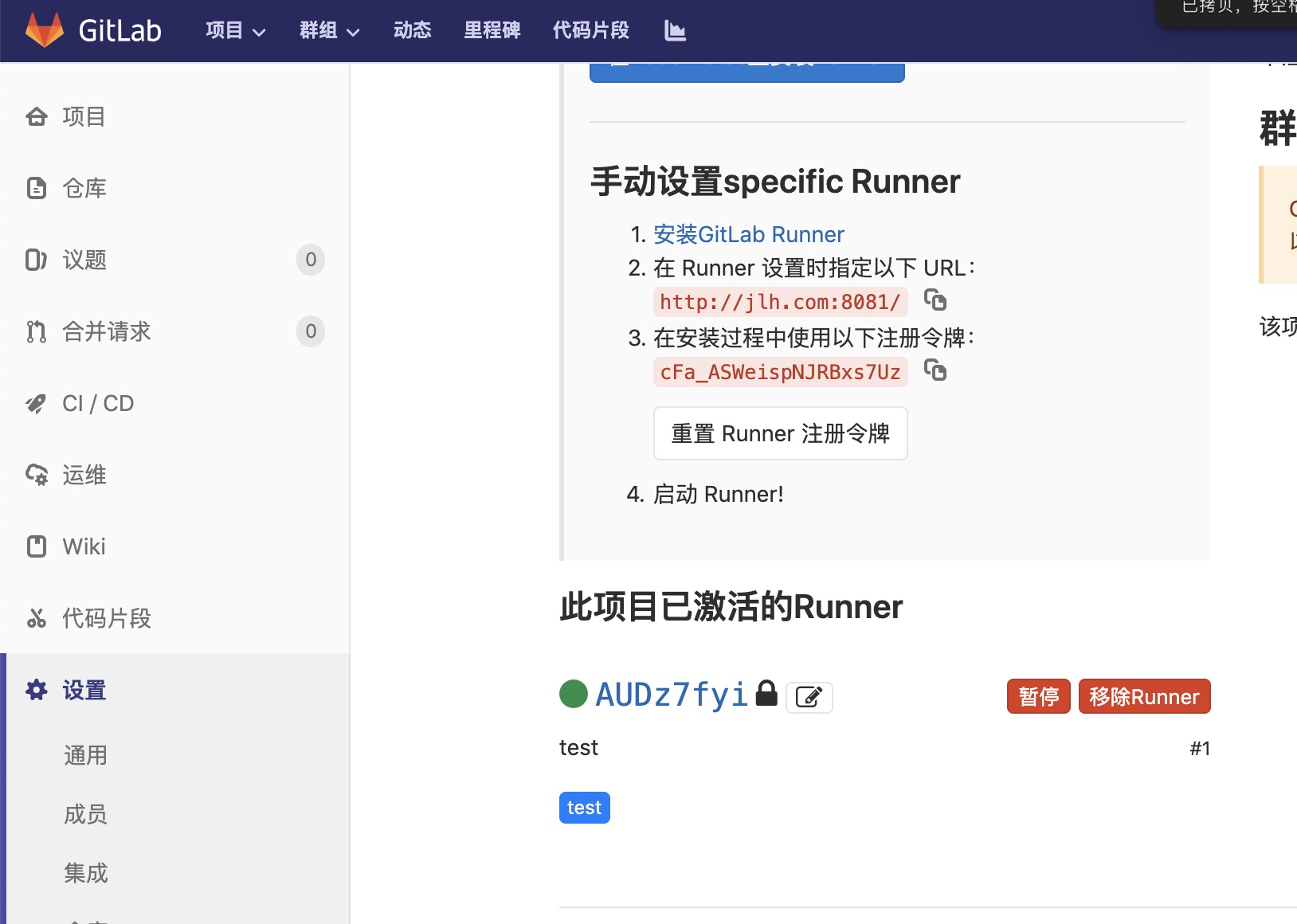Select 成员 under settings submenu

[x=85, y=814]
